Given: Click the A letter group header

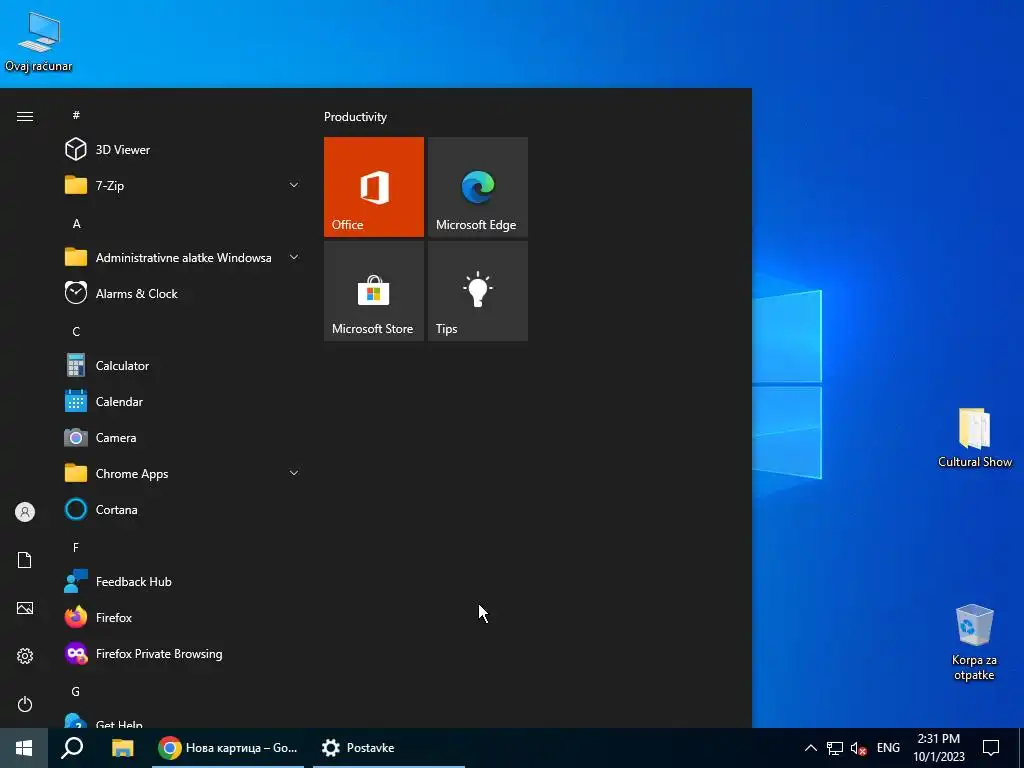Looking at the screenshot, I should click(x=76, y=224).
